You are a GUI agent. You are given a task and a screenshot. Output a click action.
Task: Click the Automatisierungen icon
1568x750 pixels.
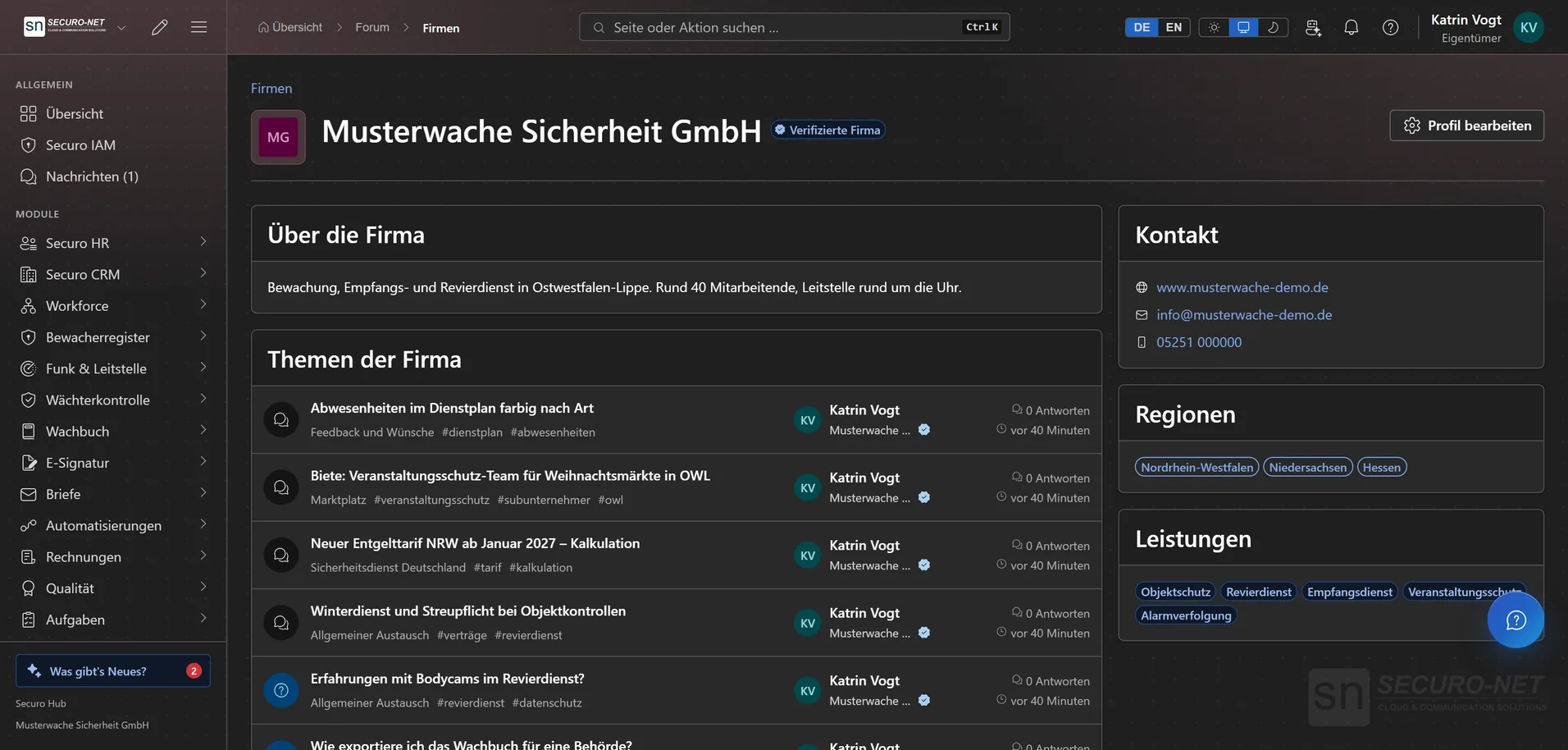(29, 525)
